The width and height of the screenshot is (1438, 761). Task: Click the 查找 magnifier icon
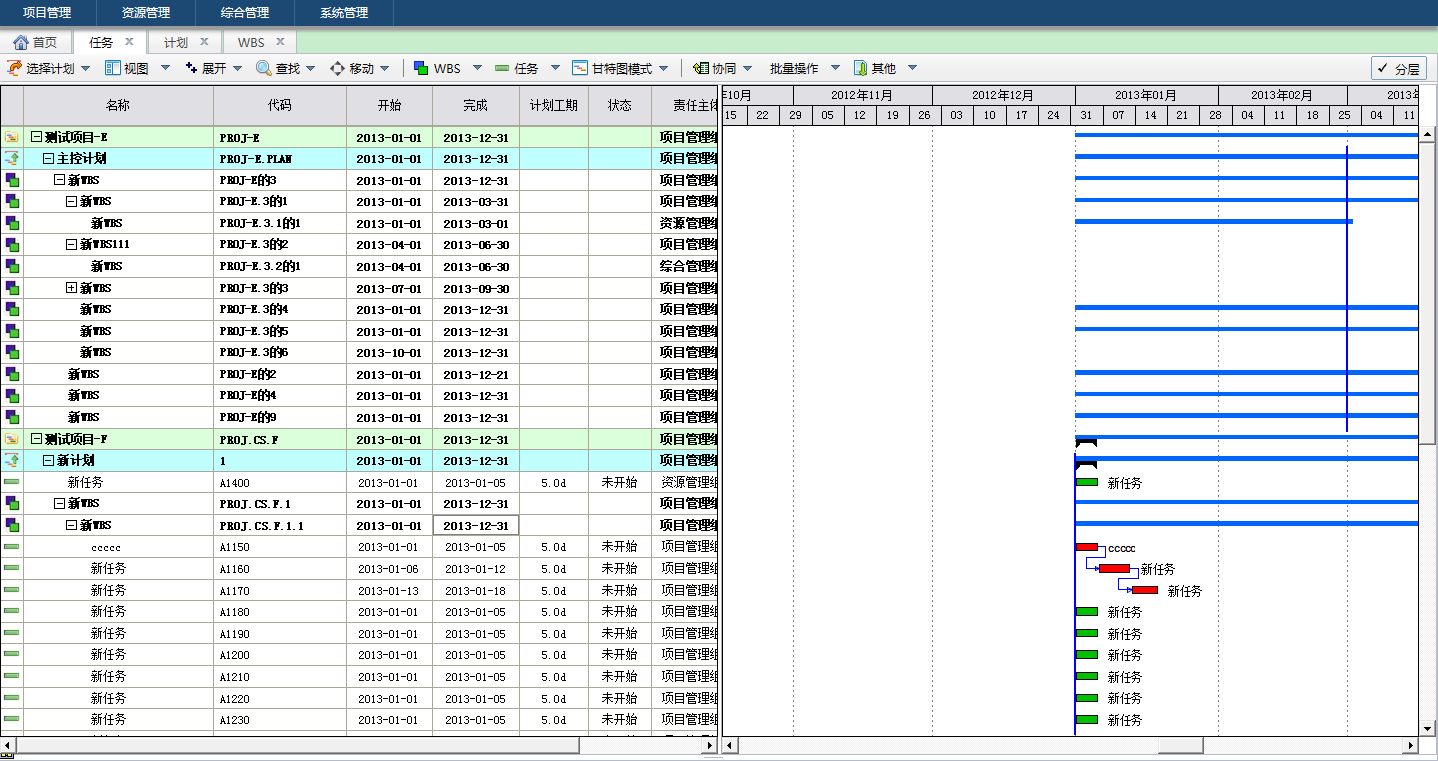point(264,68)
